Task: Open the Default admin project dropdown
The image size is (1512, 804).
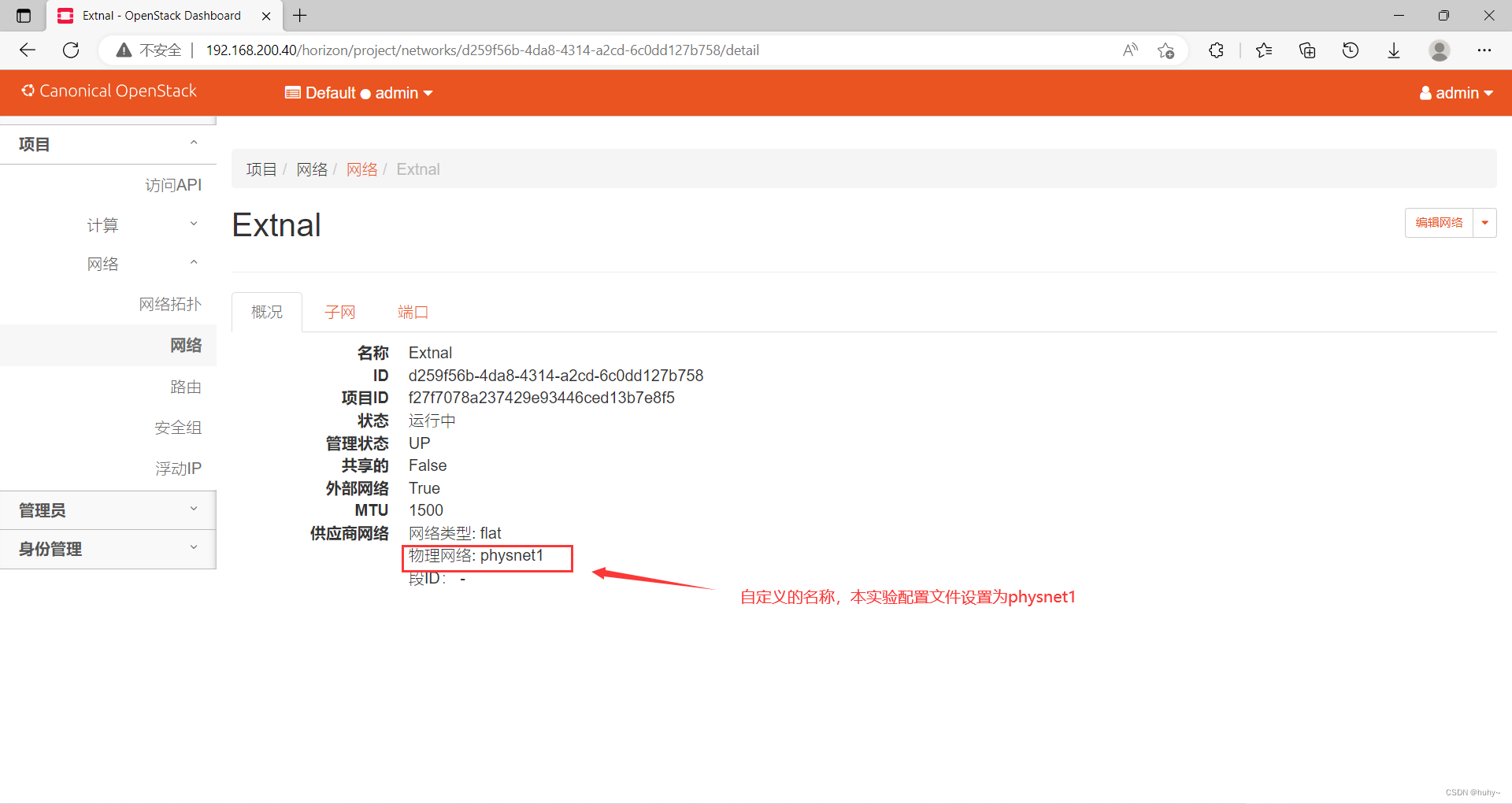Action: [x=359, y=93]
